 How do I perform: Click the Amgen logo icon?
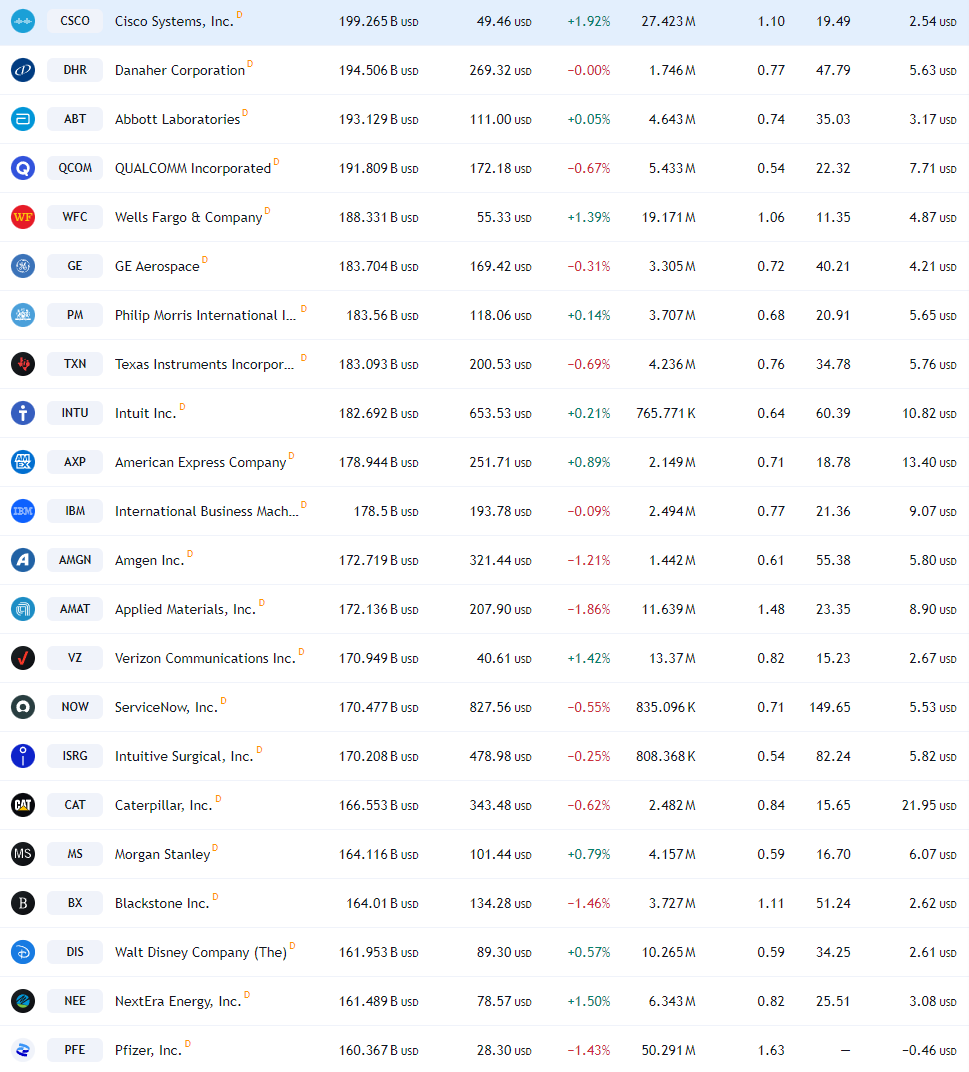pyautogui.click(x=23, y=560)
